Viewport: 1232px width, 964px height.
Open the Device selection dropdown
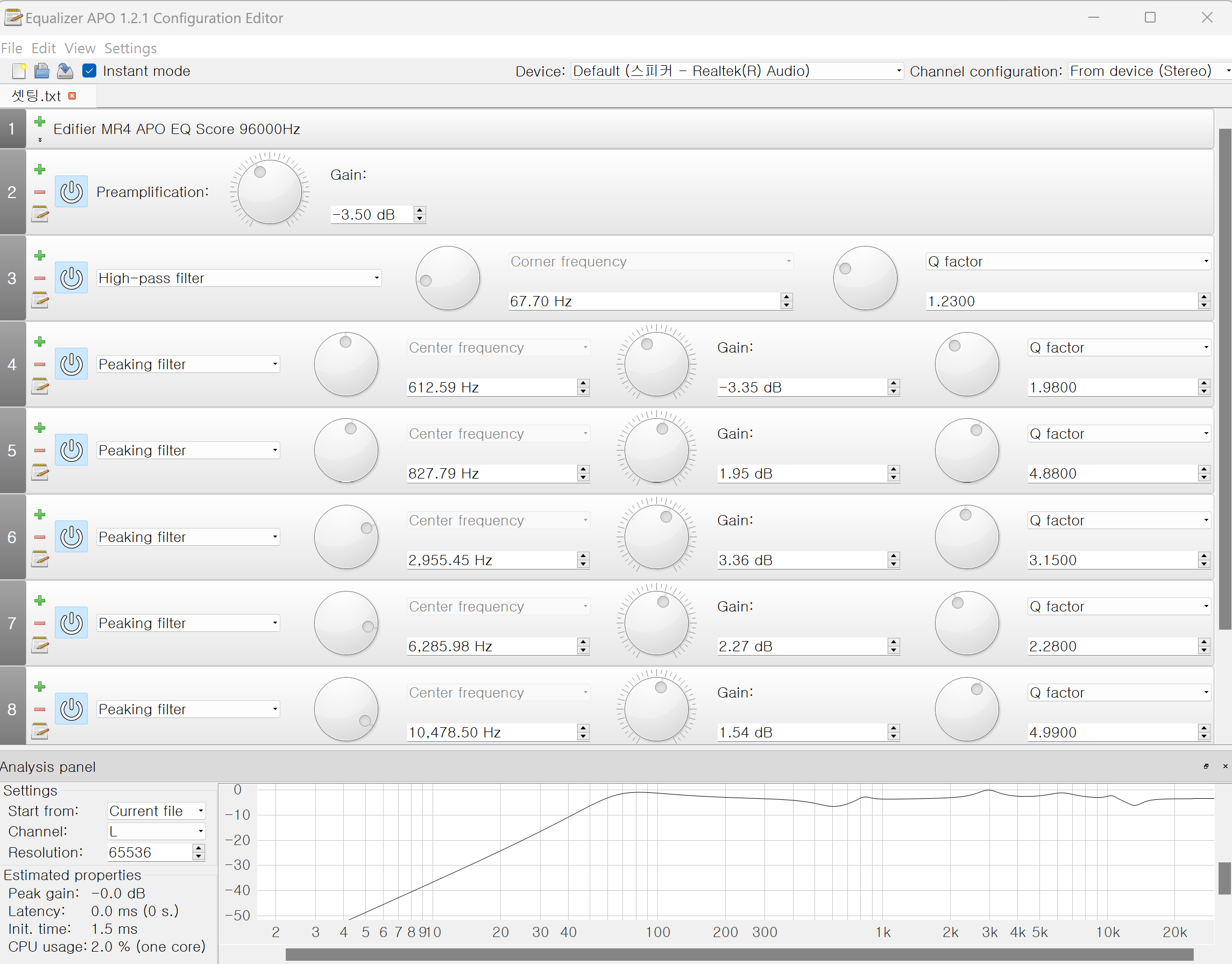click(737, 71)
